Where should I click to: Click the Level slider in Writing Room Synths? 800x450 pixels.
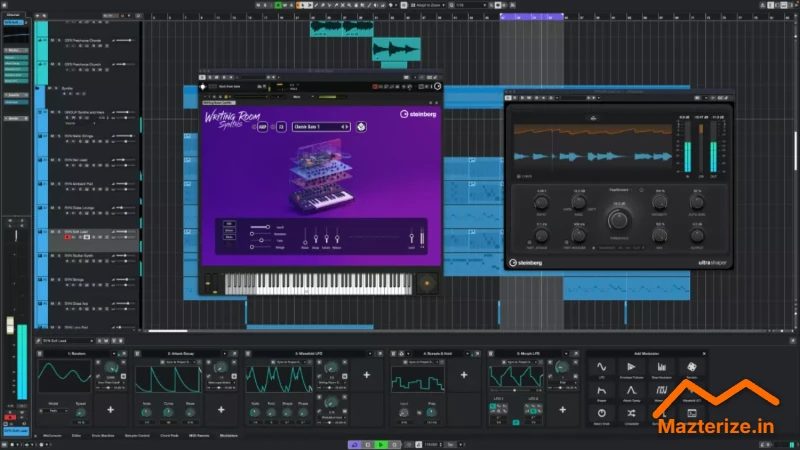[x=412, y=237]
